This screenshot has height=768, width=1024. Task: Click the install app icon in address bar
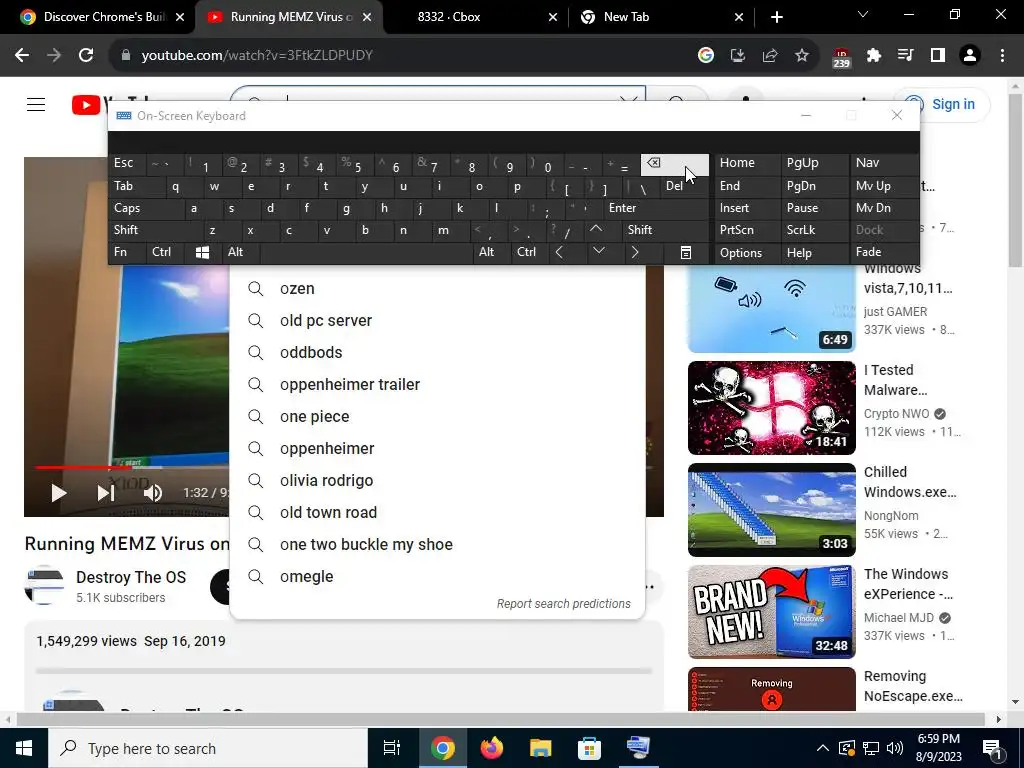(737, 56)
